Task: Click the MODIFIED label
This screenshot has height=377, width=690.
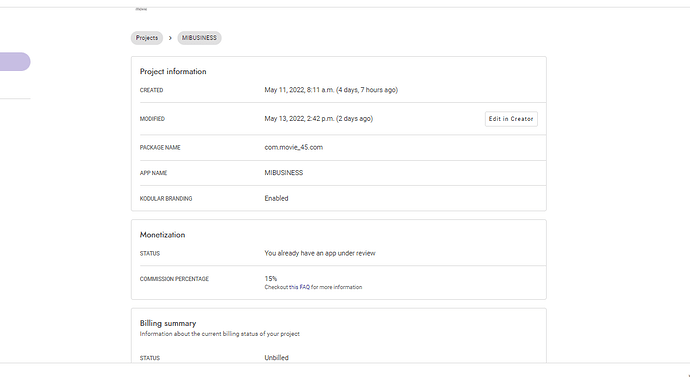Action: 152,119
